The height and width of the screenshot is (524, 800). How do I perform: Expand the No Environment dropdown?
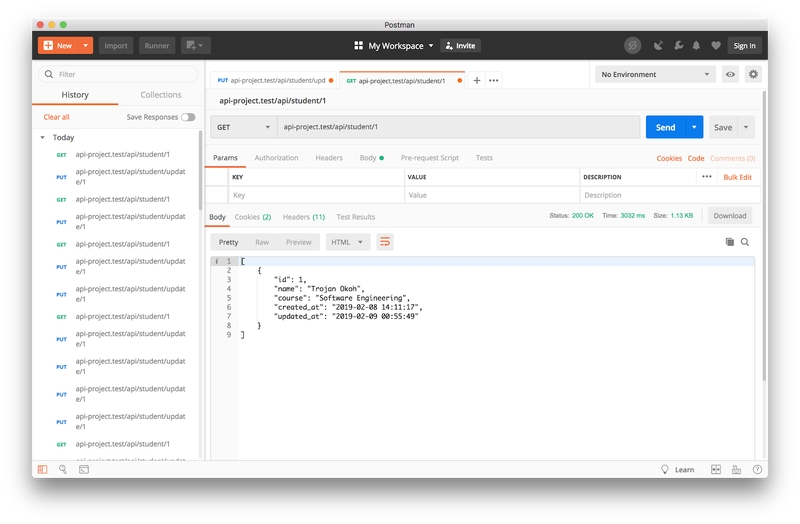[x=655, y=74]
